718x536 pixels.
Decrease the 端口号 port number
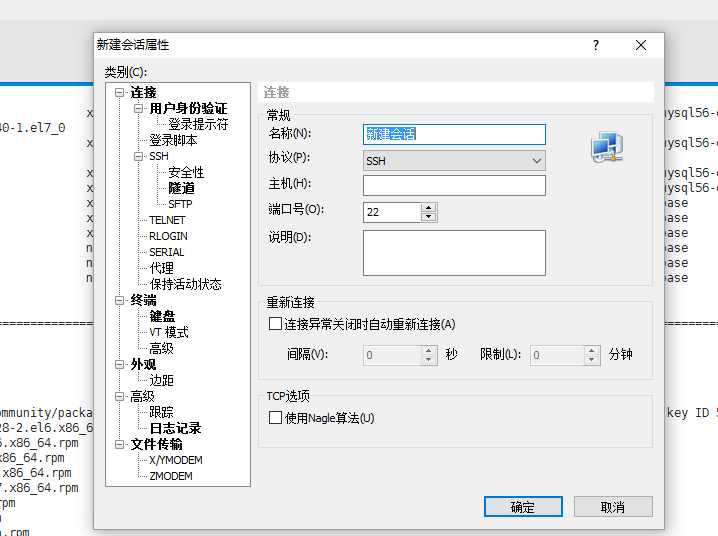(x=429, y=217)
